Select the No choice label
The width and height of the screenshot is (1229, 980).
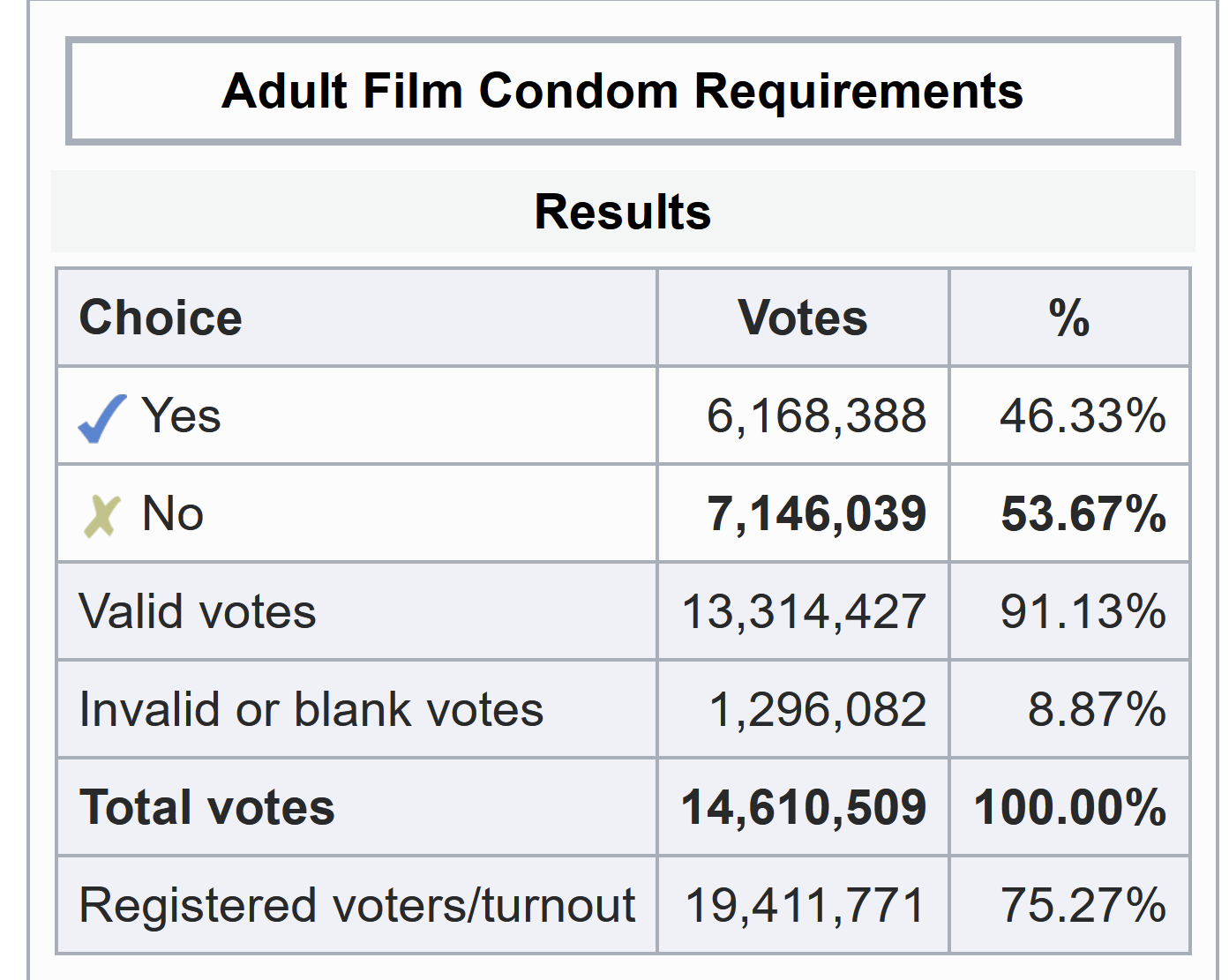173,513
